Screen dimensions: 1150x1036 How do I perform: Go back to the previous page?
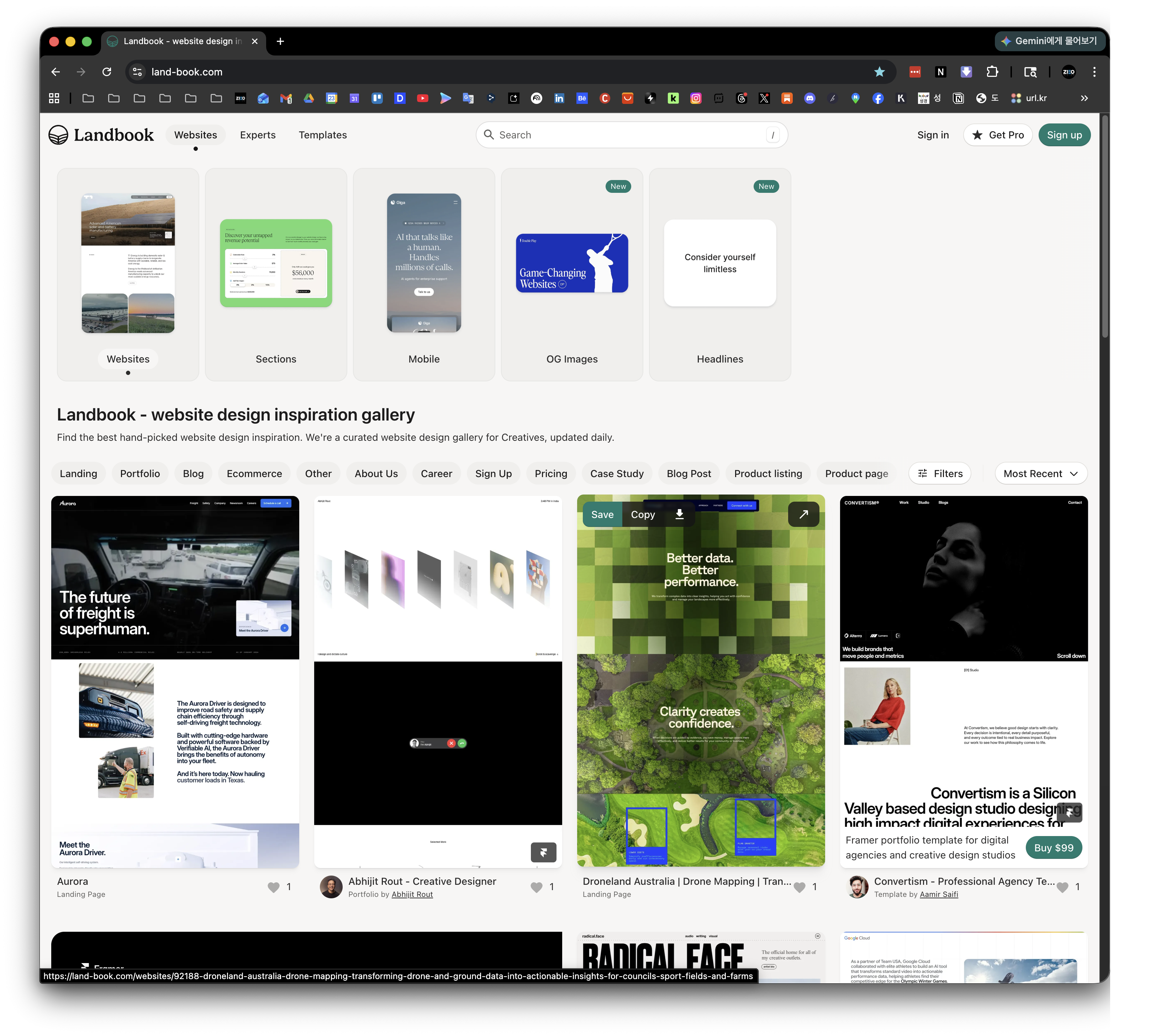[55, 72]
